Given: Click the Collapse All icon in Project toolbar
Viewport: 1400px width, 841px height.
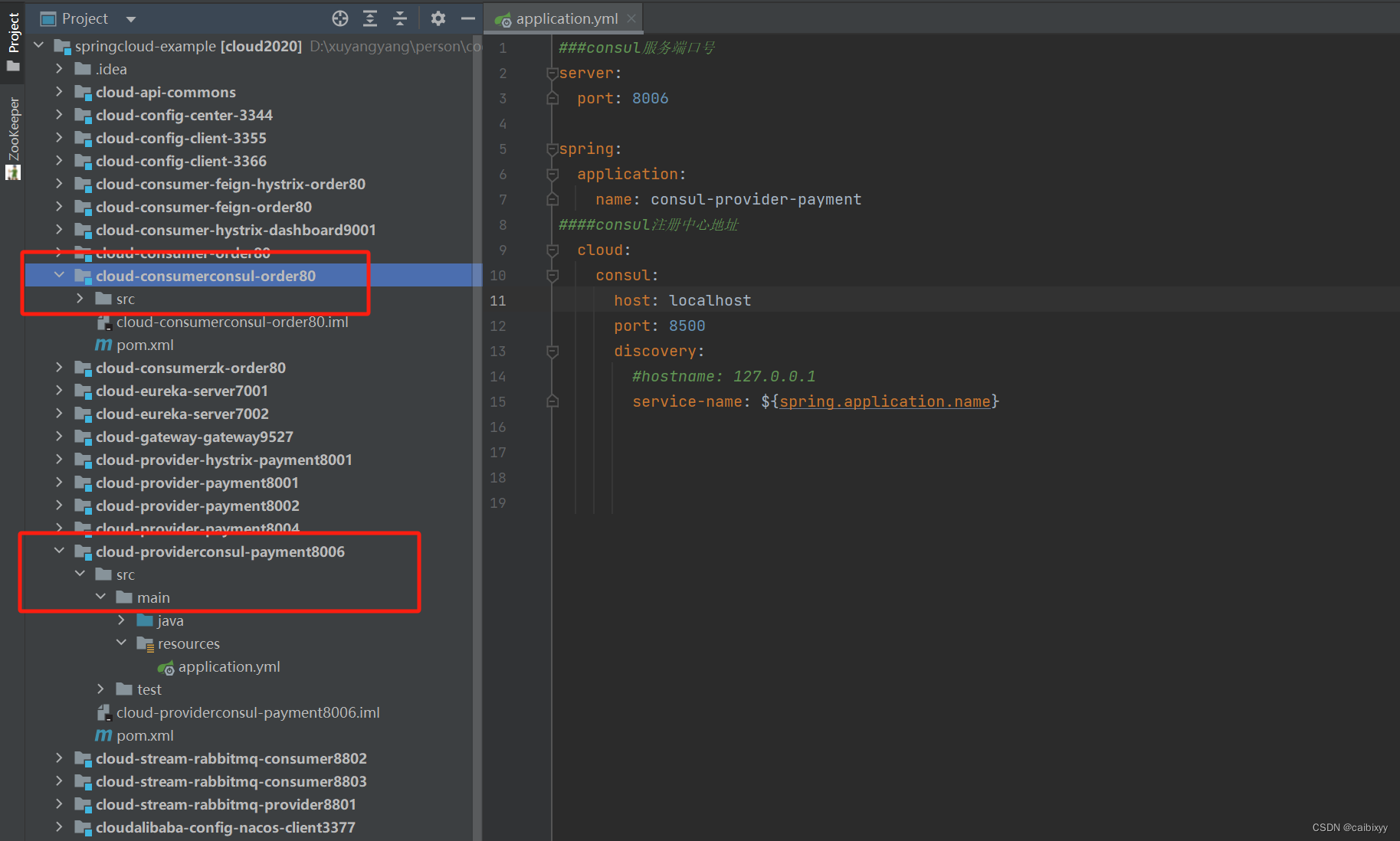Looking at the screenshot, I should pyautogui.click(x=400, y=18).
